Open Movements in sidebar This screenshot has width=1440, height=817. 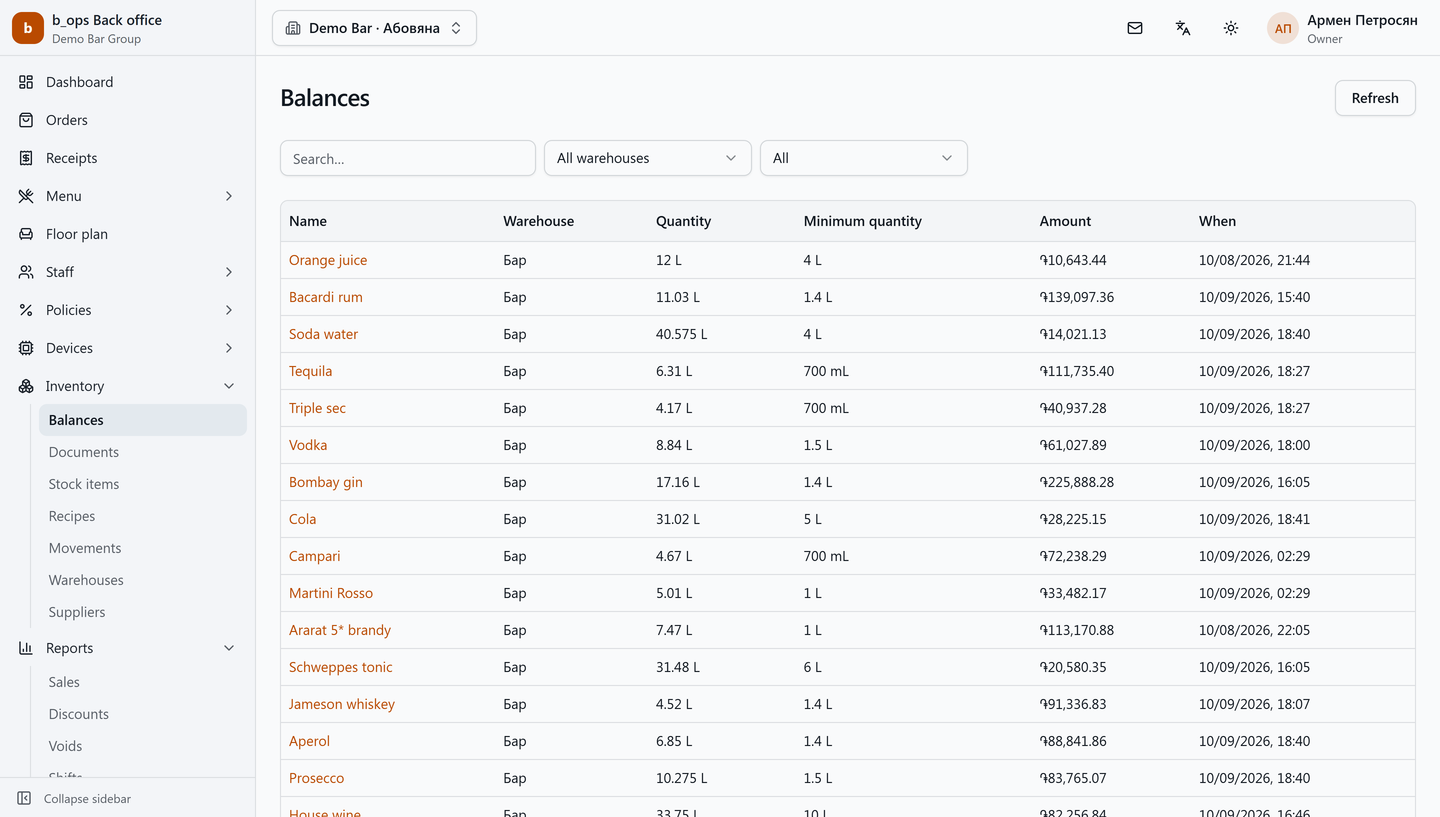point(142,548)
